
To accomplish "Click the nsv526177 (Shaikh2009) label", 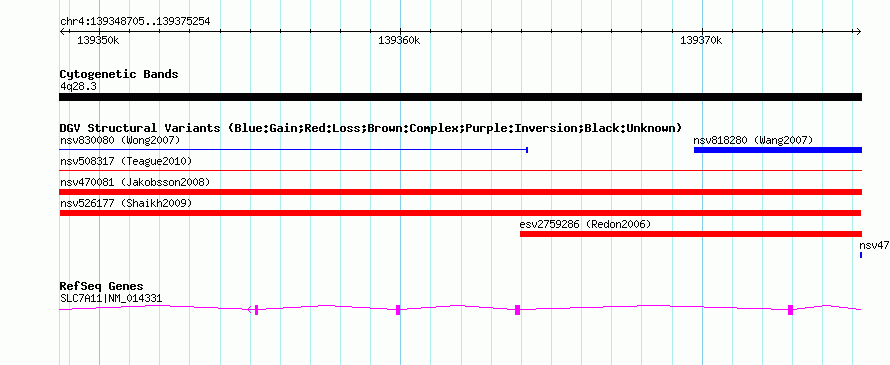I will pos(126,203).
